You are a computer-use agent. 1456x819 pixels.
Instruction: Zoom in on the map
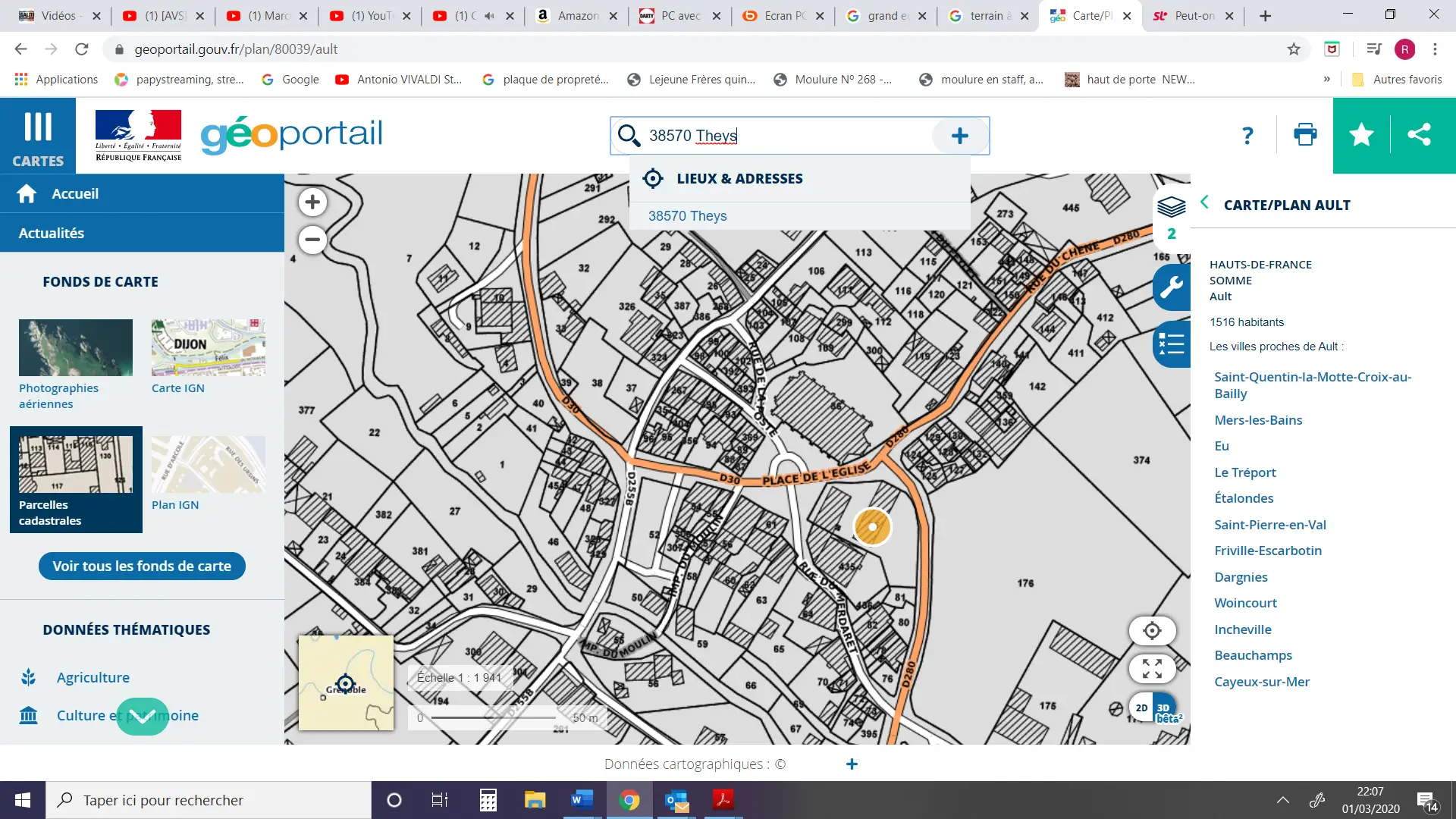click(312, 202)
